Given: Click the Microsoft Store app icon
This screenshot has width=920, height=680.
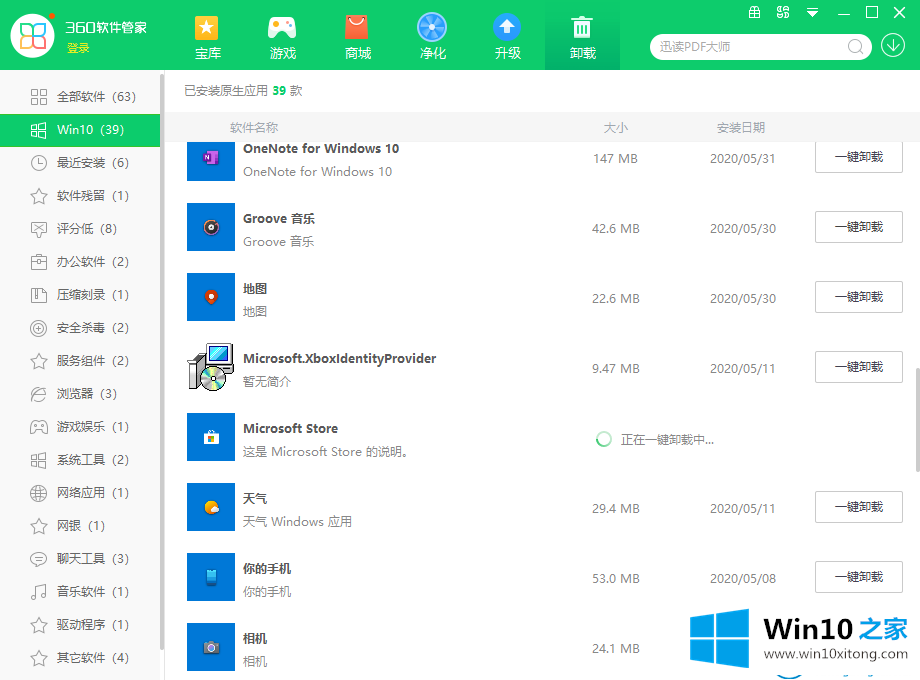Looking at the screenshot, I should pyautogui.click(x=211, y=437).
